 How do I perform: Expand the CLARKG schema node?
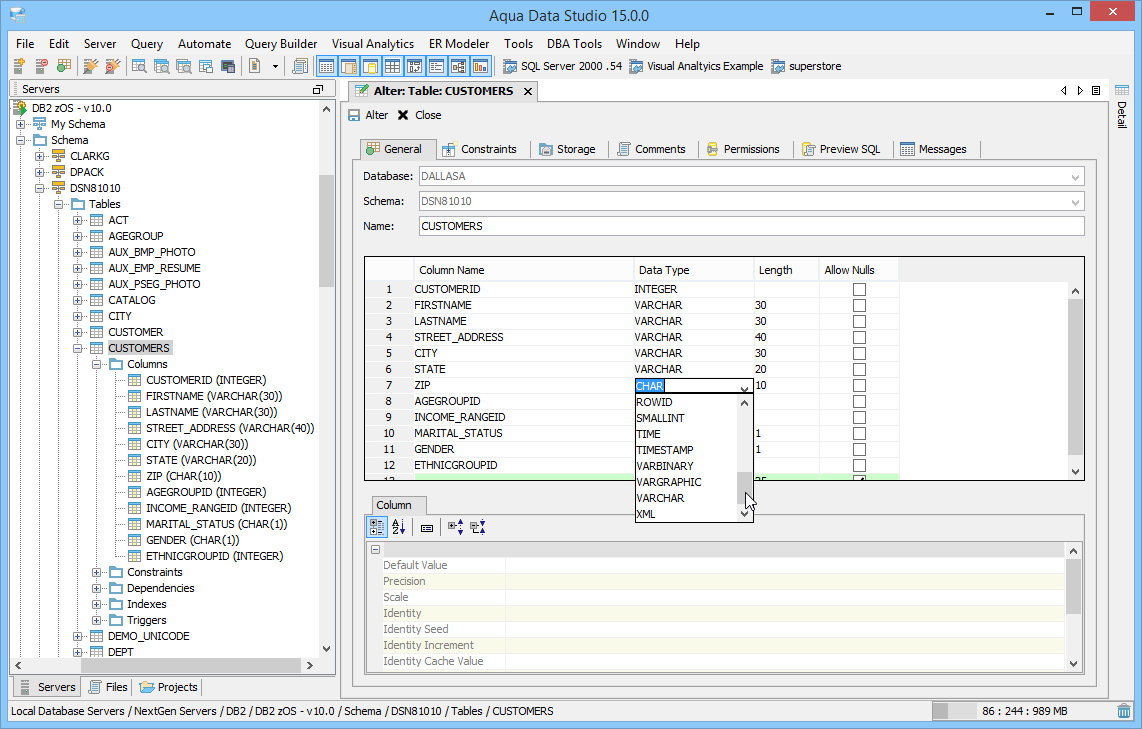[x=40, y=157]
